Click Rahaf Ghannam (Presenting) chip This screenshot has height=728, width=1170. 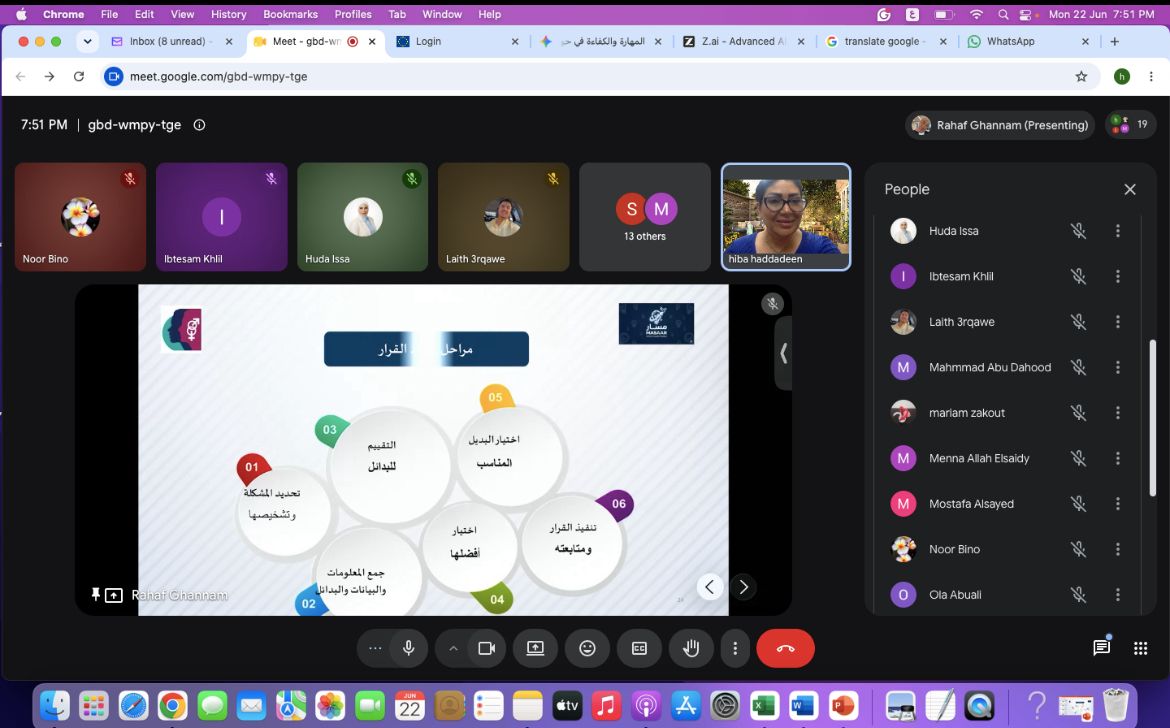pos(1000,125)
